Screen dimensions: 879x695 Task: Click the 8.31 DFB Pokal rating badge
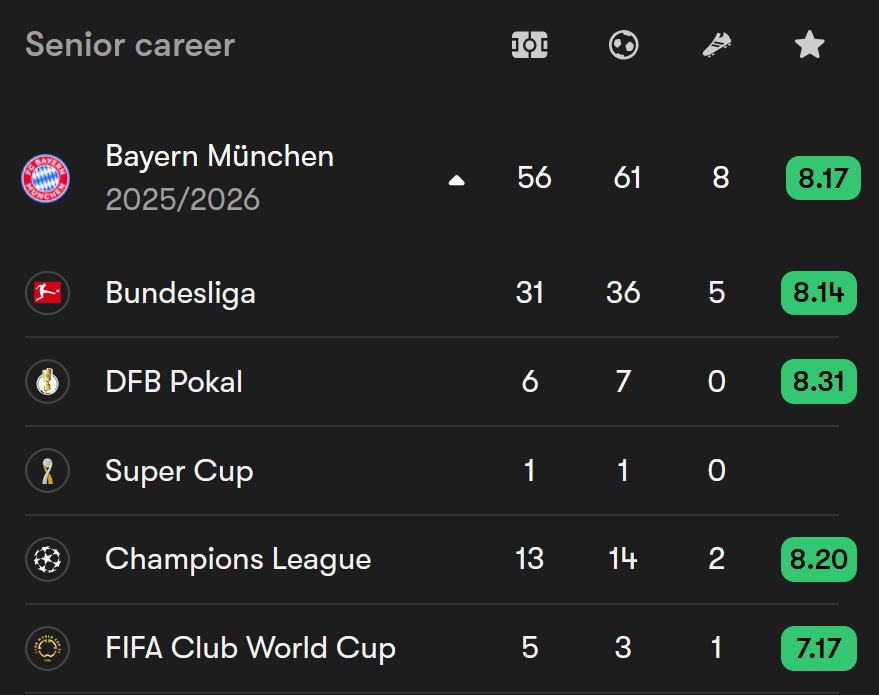(x=818, y=381)
